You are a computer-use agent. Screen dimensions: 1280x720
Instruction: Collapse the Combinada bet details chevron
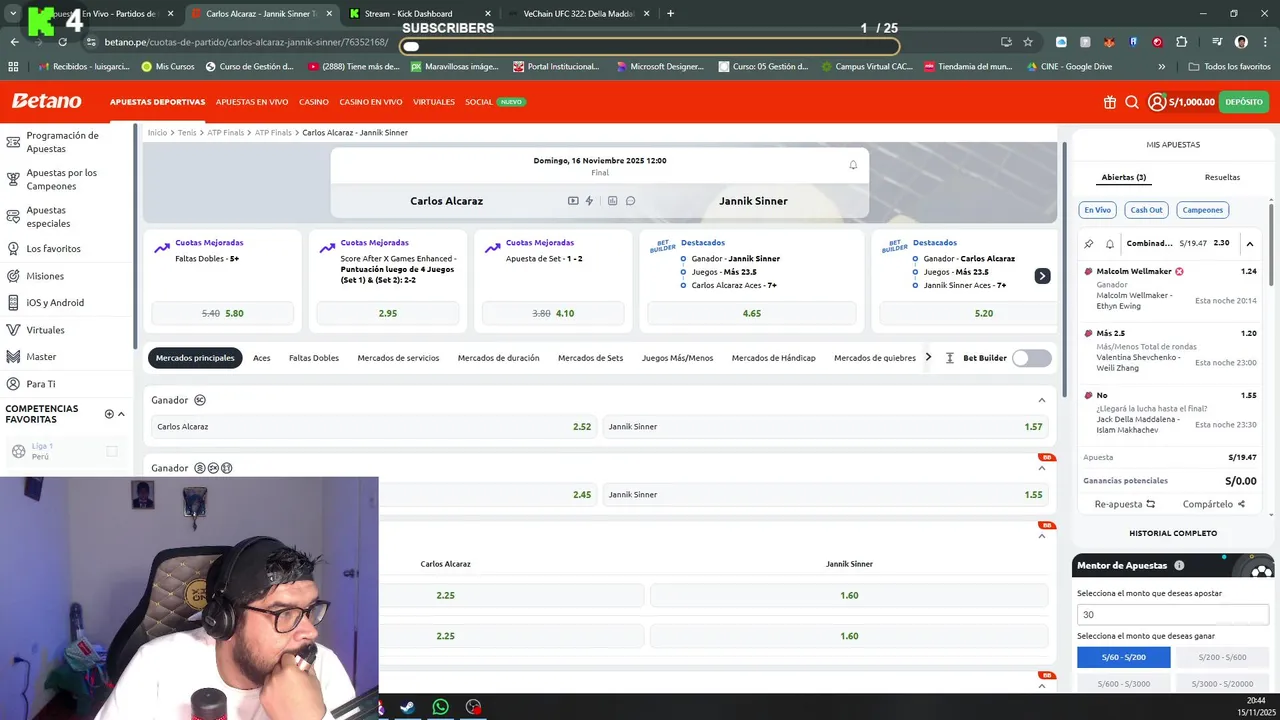pyautogui.click(x=1249, y=243)
